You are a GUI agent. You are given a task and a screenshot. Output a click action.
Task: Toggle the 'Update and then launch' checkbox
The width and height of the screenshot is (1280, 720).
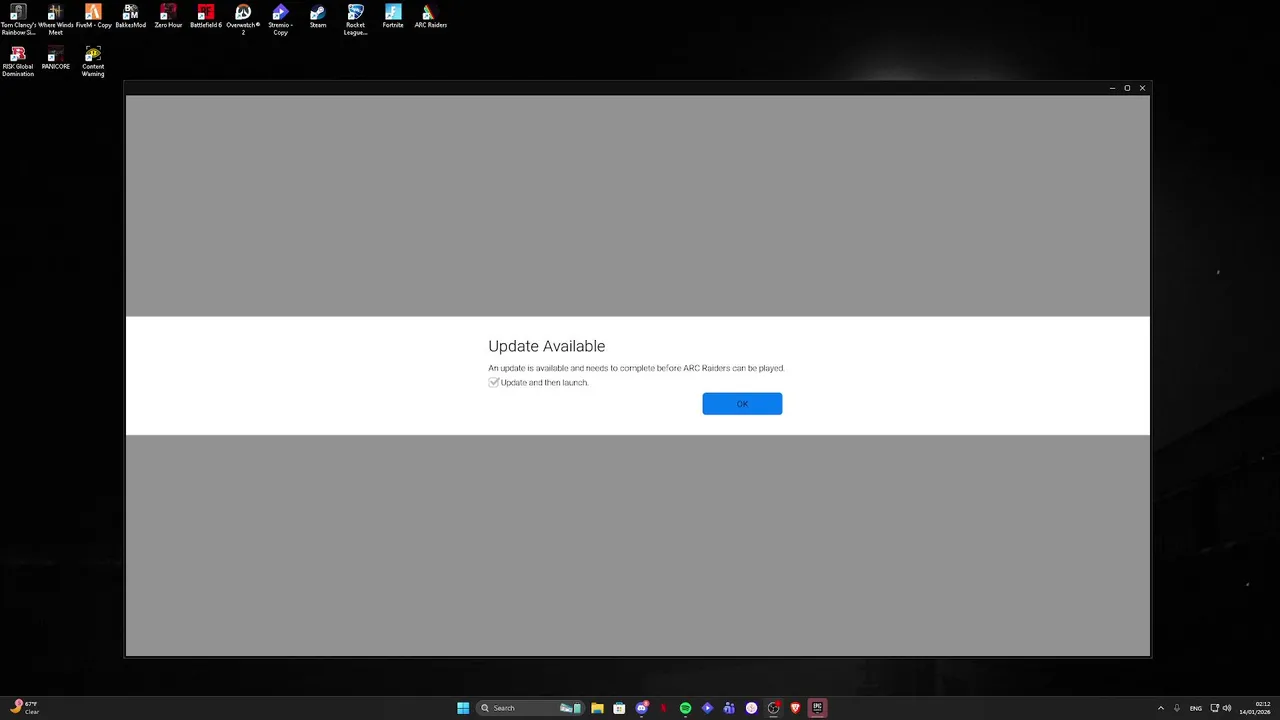tap(494, 382)
